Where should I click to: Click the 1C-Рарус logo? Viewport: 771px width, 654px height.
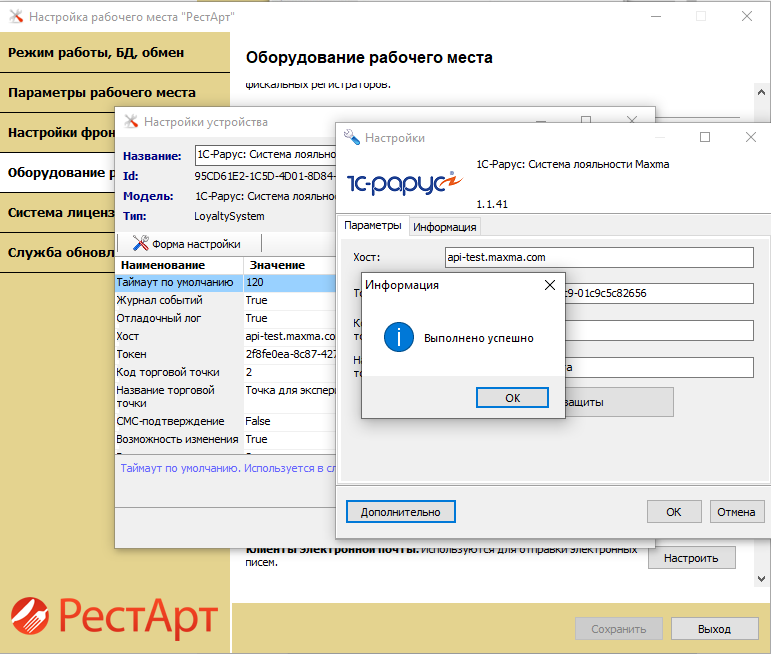pos(404,183)
